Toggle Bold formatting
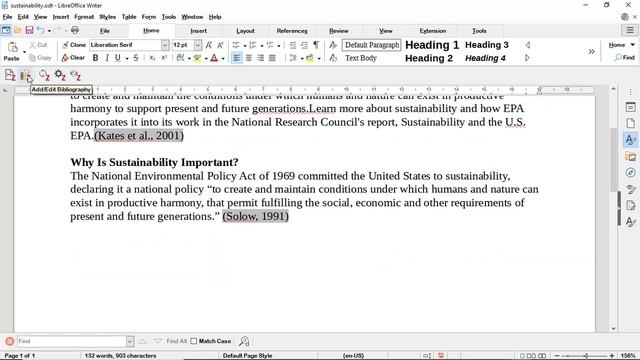Screen dimensions: 640x360 pyautogui.click(x=95, y=58)
